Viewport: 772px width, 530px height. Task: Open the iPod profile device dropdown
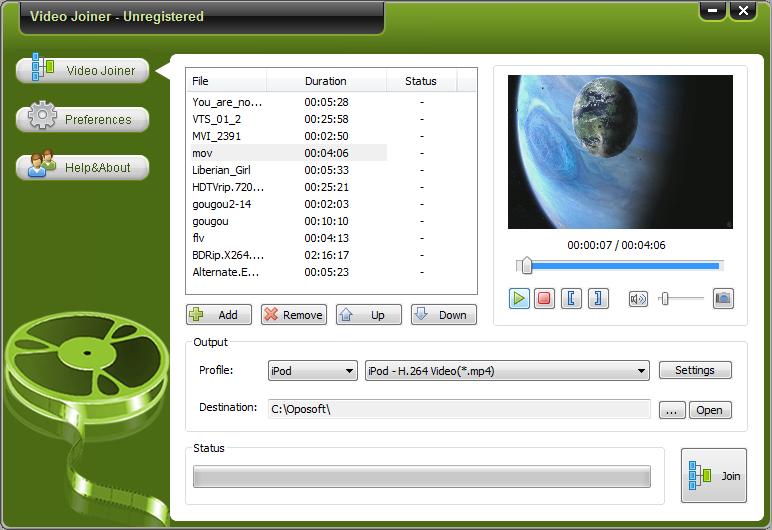[x=313, y=370]
